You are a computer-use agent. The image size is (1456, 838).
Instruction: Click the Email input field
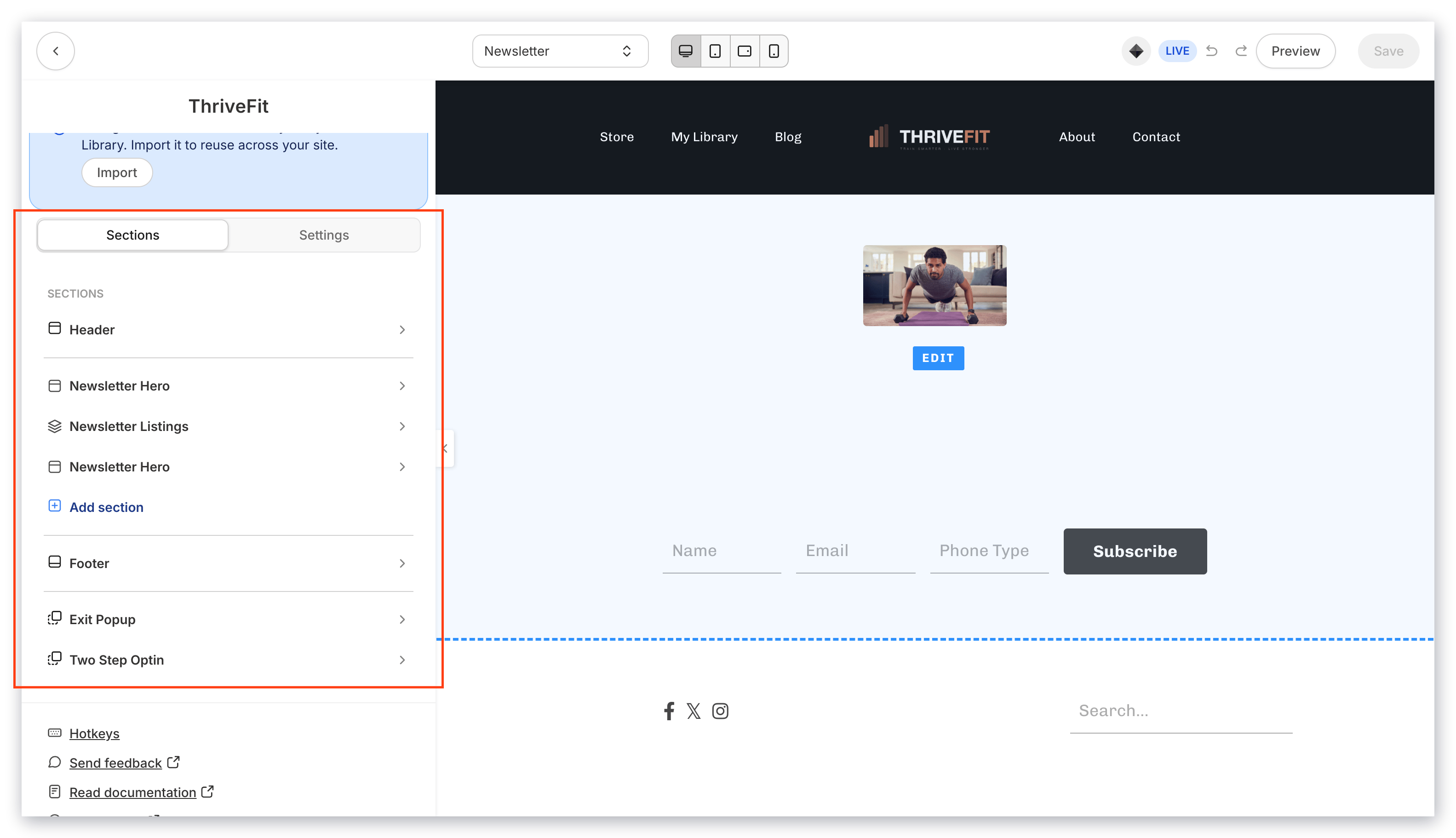click(x=855, y=551)
